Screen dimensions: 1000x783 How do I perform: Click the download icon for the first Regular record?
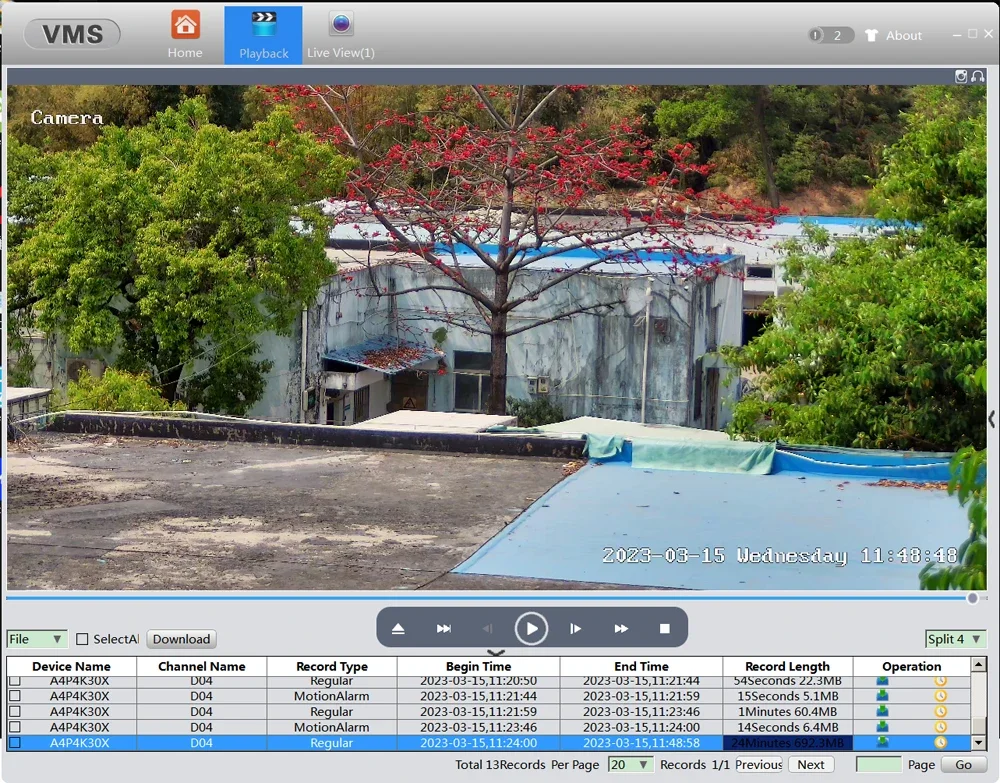coord(880,681)
